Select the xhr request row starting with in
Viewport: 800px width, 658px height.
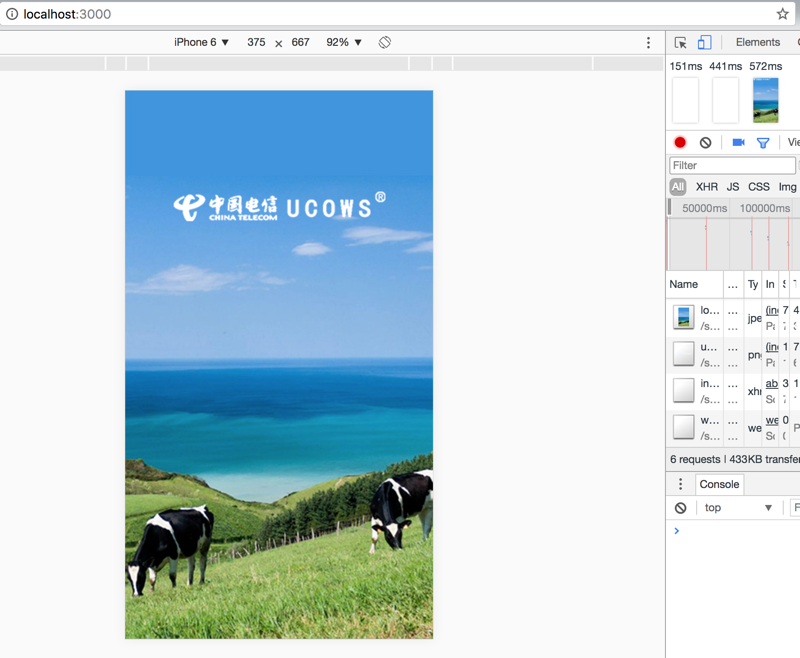click(x=733, y=391)
